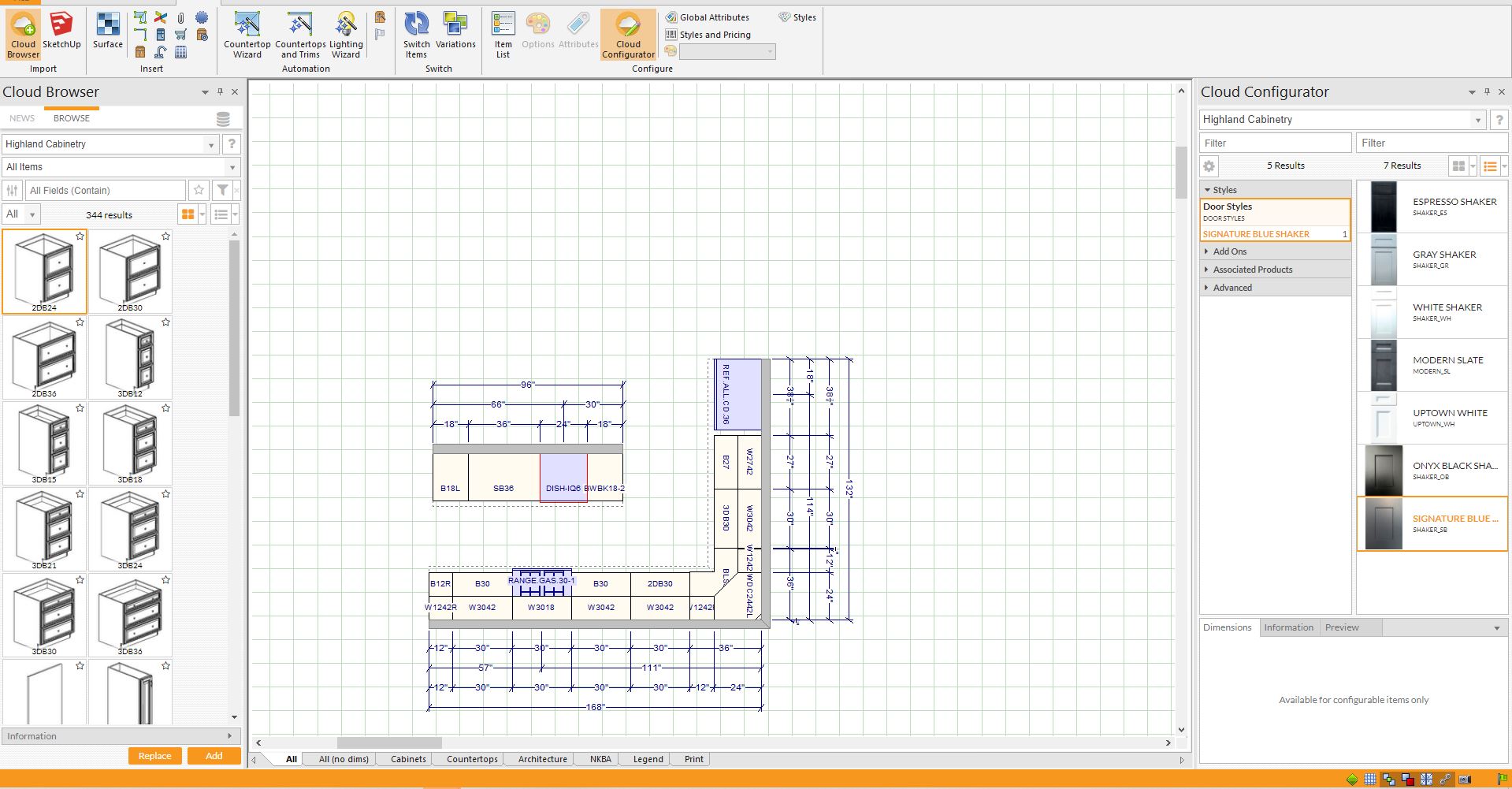Click the camera icon in status bar
The width and height of the screenshot is (1512, 789).
(x=1464, y=780)
